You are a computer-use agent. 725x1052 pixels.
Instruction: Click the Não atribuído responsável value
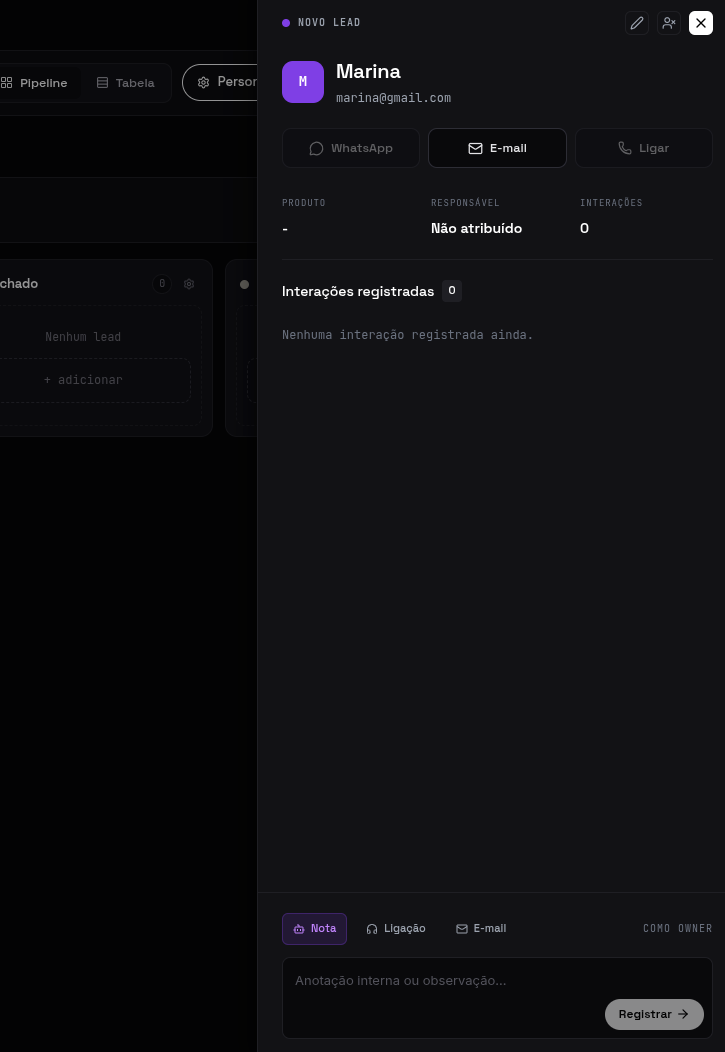coord(476,229)
